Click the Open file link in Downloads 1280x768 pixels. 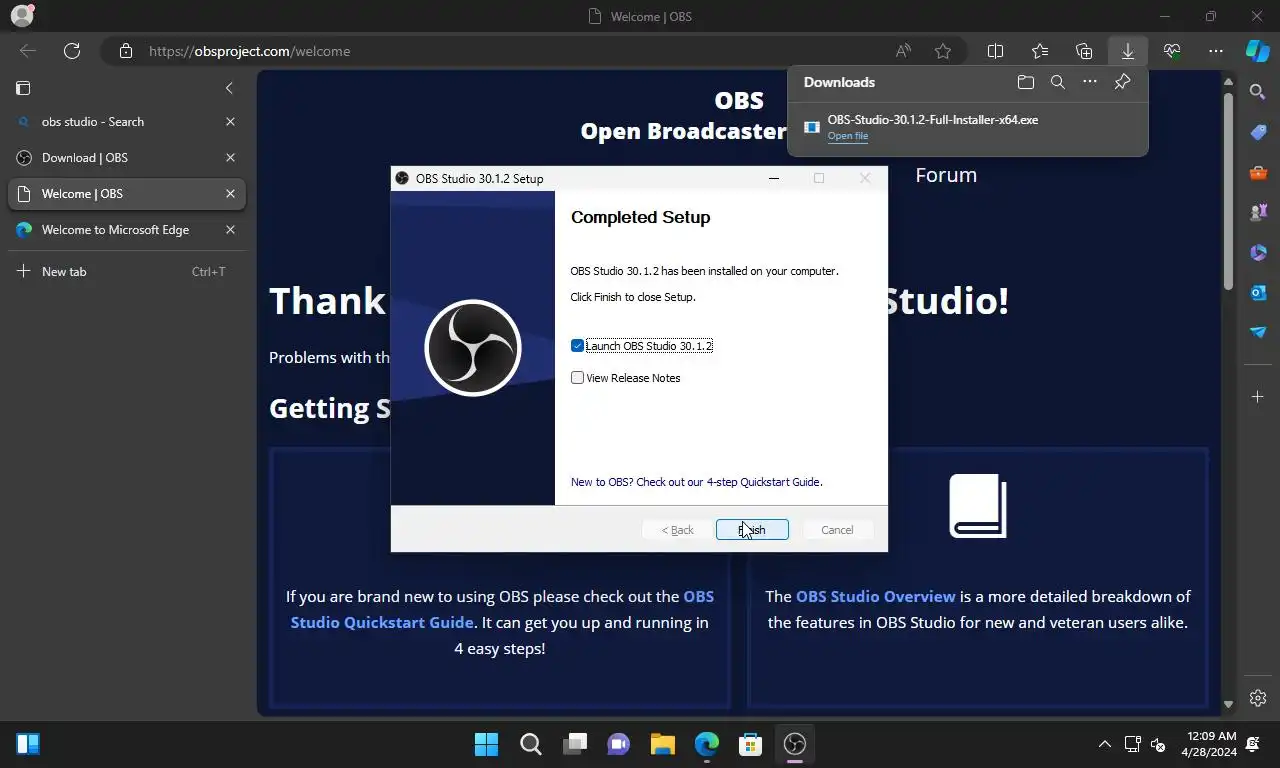pyautogui.click(x=847, y=136)
